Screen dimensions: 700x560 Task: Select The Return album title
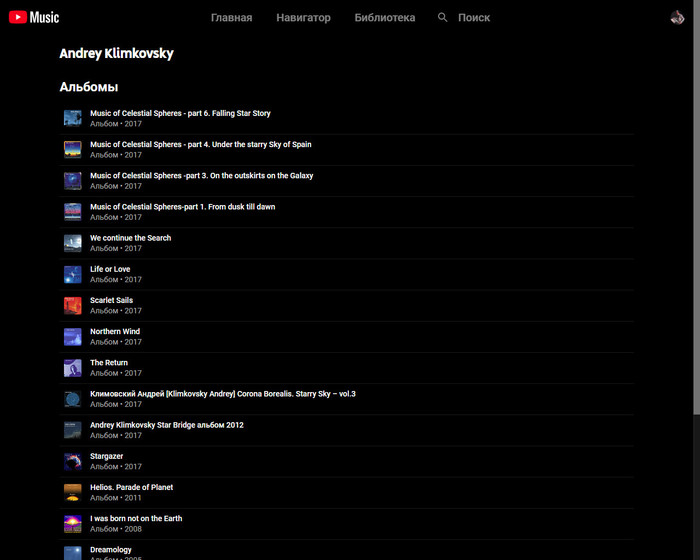[109, 363]
